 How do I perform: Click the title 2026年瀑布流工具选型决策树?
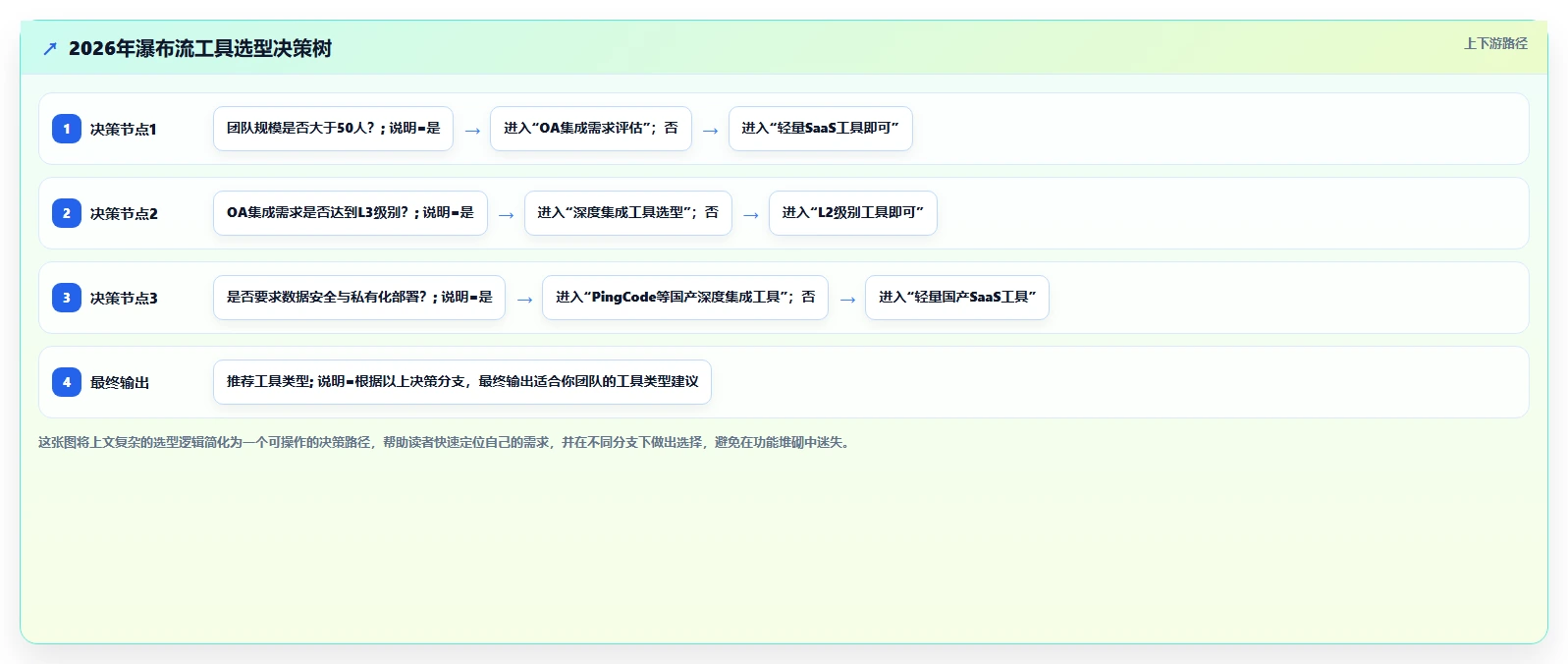[200, 48]
